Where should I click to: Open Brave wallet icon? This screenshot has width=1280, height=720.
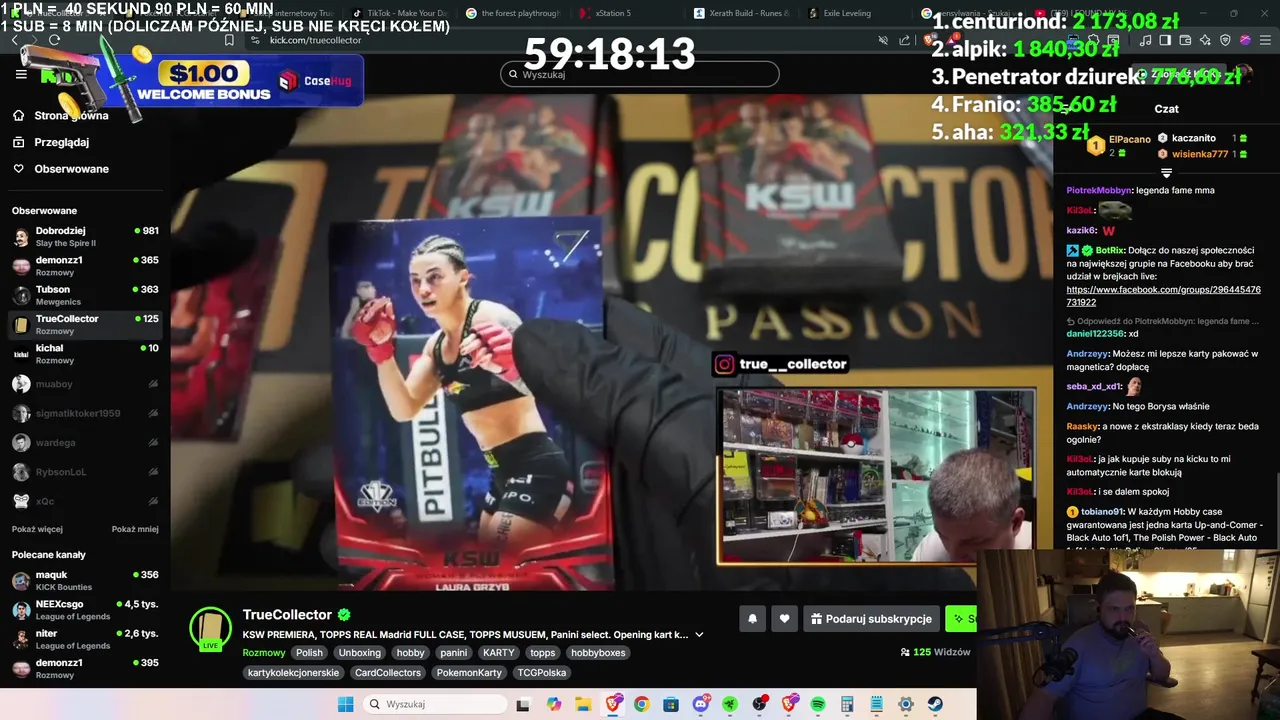pyautogui.click(x=1185, y=40)
